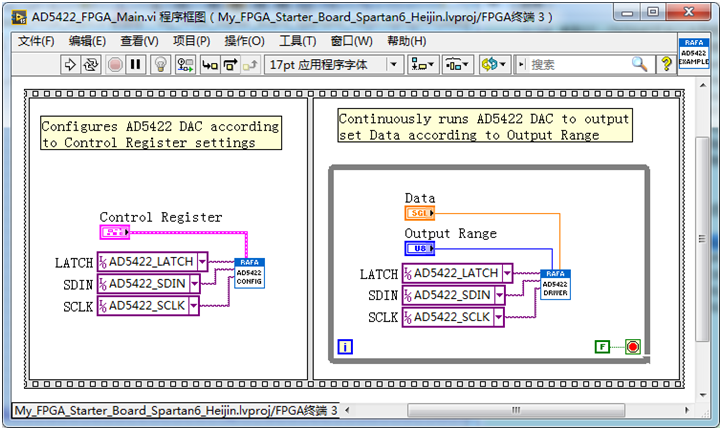This screenshot has width=722, height=430.
Task: Open the Reorder/Clean Up dropdown
Action: coord(493,64)
